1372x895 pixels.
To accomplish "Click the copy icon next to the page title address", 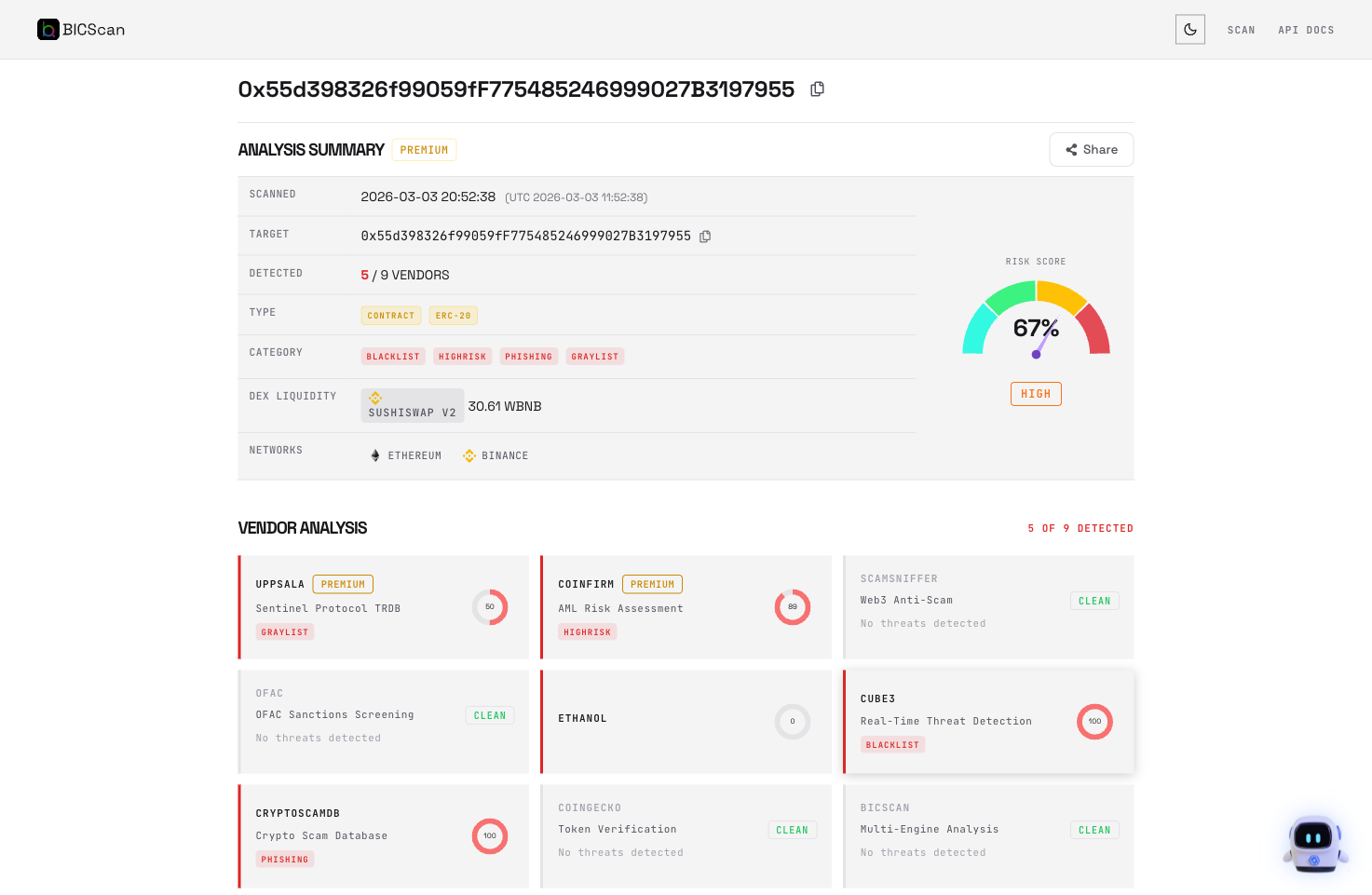I will click(x=817, y=88).
